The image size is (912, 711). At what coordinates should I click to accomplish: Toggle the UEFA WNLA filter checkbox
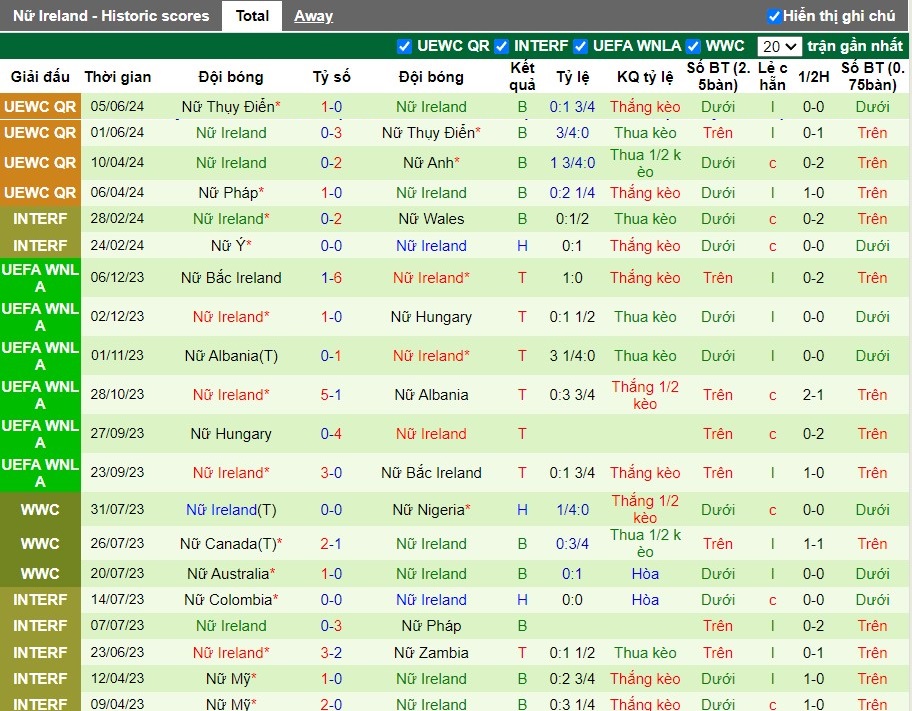tap(580, 46)
